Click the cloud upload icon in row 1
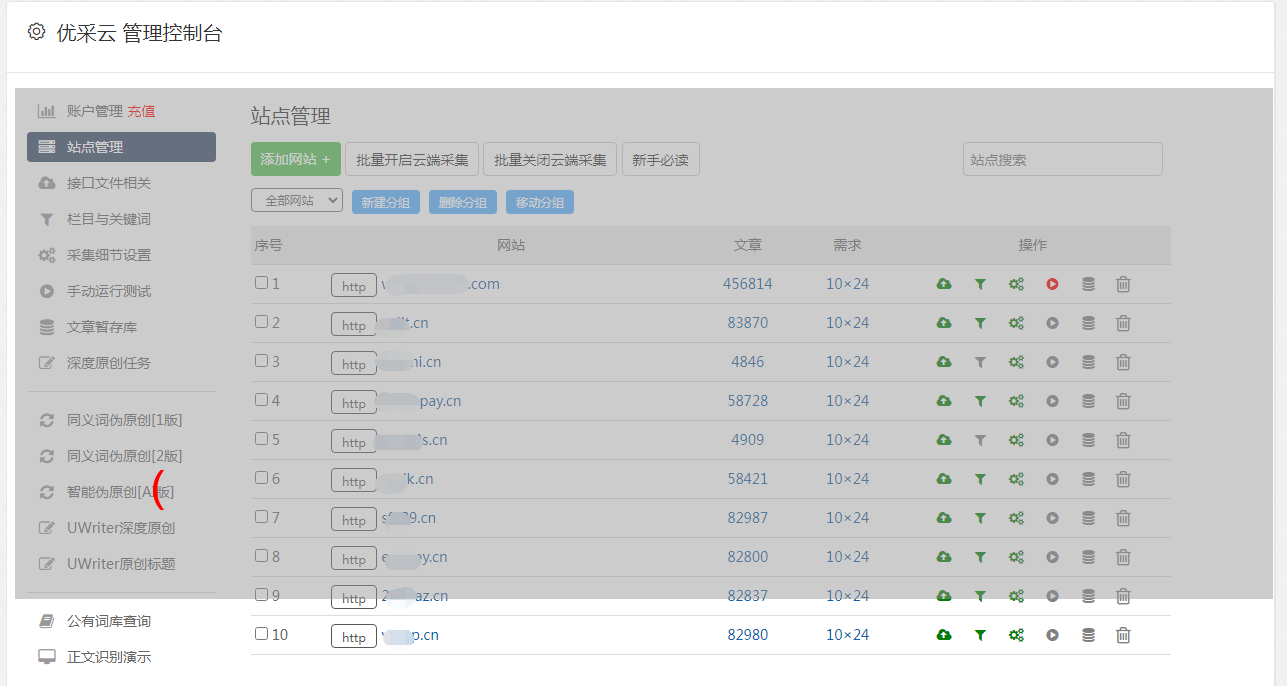This screenshot has width=1287, height=686. [944, 284]
